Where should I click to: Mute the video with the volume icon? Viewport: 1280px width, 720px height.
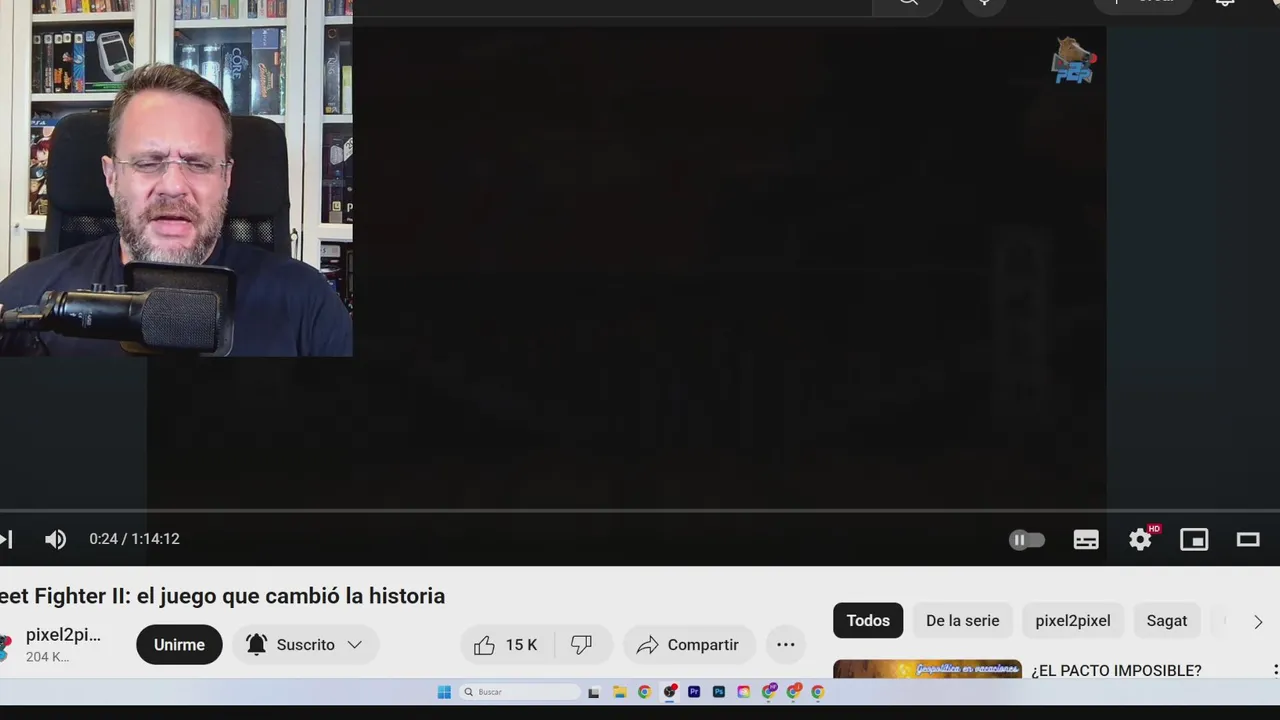coord(55,540)
